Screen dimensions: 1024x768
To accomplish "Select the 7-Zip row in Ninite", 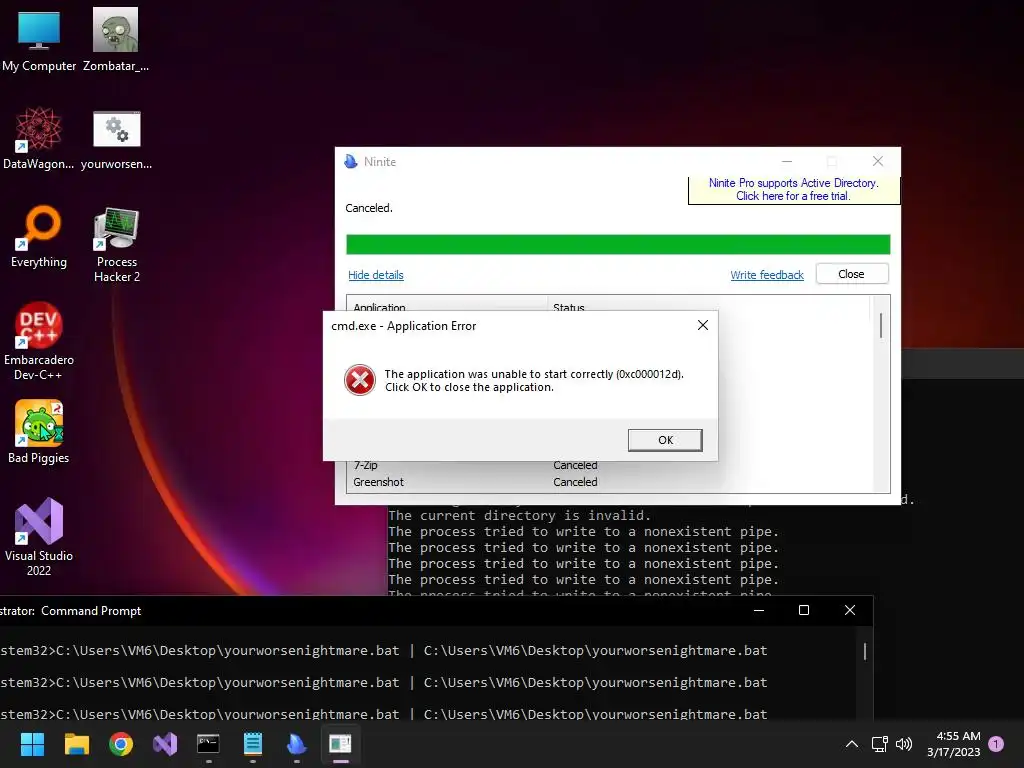I will point(611,465).
